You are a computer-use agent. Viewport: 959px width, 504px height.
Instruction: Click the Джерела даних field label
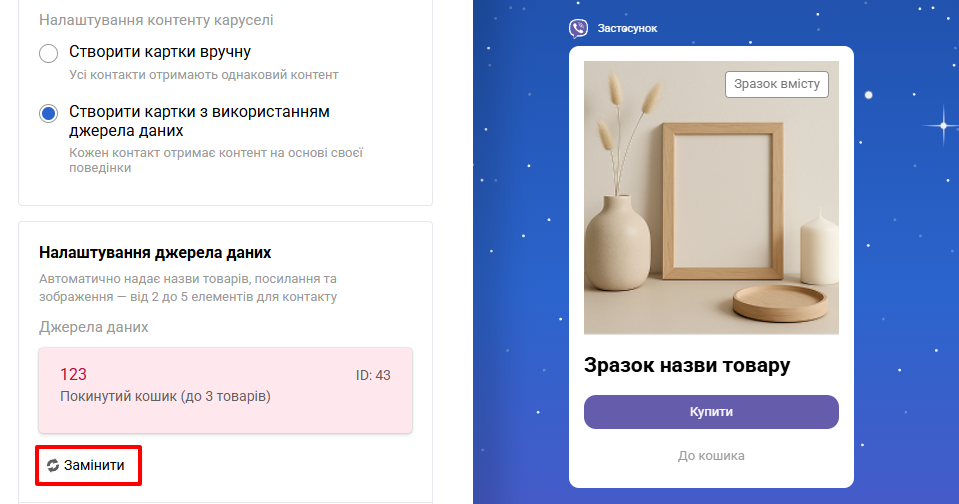(x=94, y=327)
